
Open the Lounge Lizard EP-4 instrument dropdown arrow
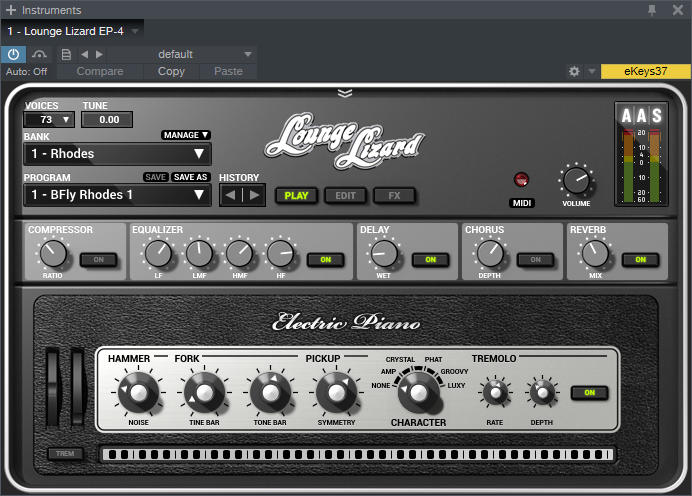click(135, 31)
